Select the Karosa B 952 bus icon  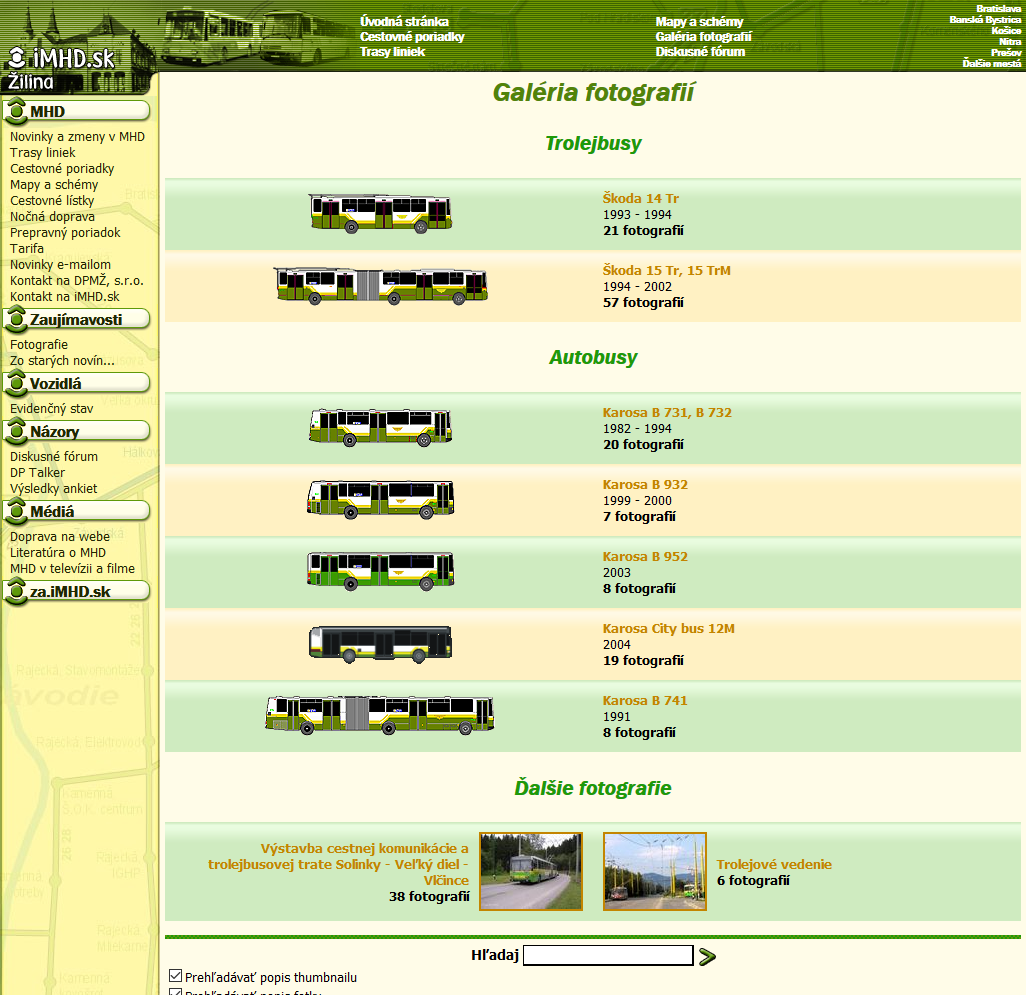380,571
